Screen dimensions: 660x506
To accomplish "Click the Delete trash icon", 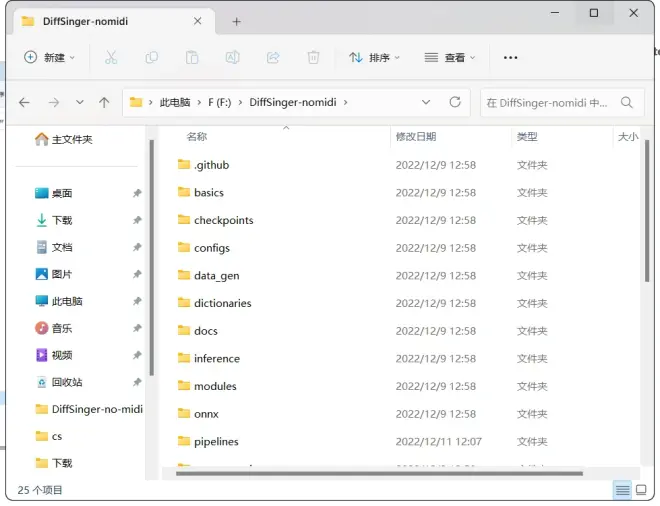I will pyautogui.click(x=313, y=57).
